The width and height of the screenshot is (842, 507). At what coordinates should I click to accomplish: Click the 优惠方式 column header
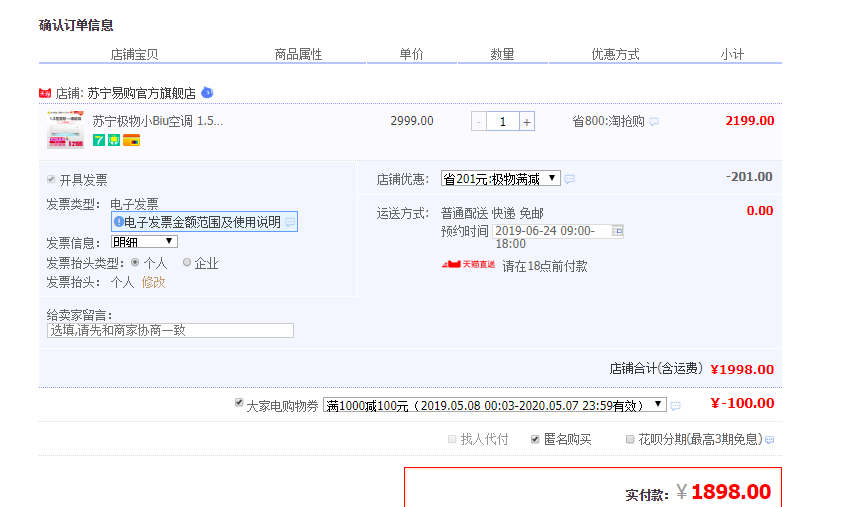pyautogui.click(x=615, y=54)
